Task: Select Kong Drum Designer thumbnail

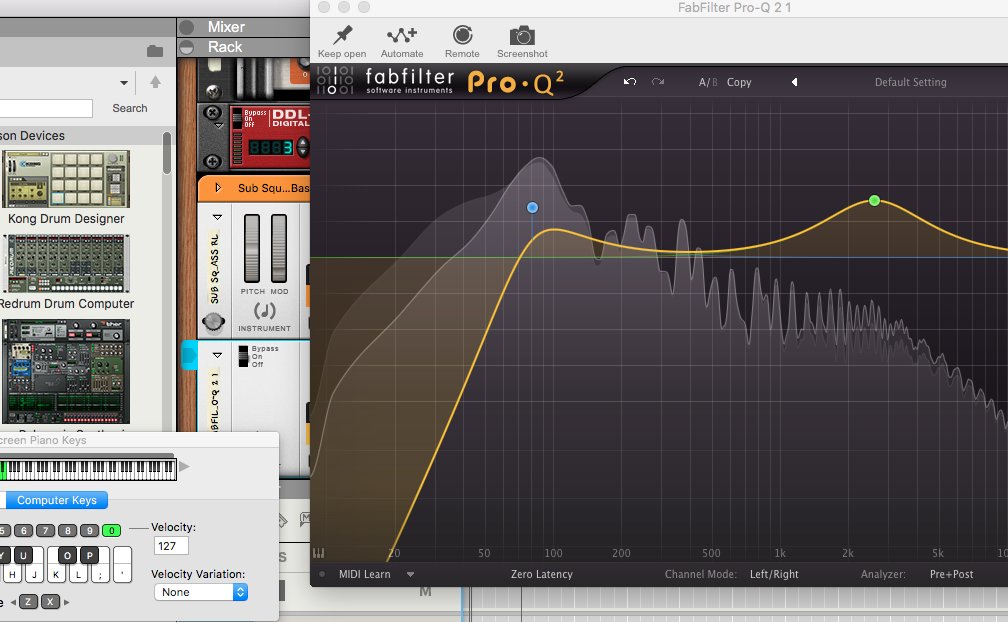Action: pos(66,179)
